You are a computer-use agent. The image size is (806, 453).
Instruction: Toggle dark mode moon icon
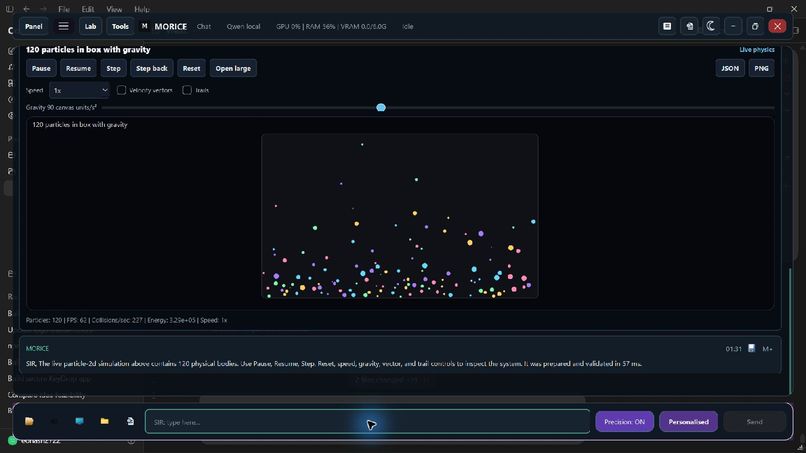pyautogui.click(x=711, y=26)
